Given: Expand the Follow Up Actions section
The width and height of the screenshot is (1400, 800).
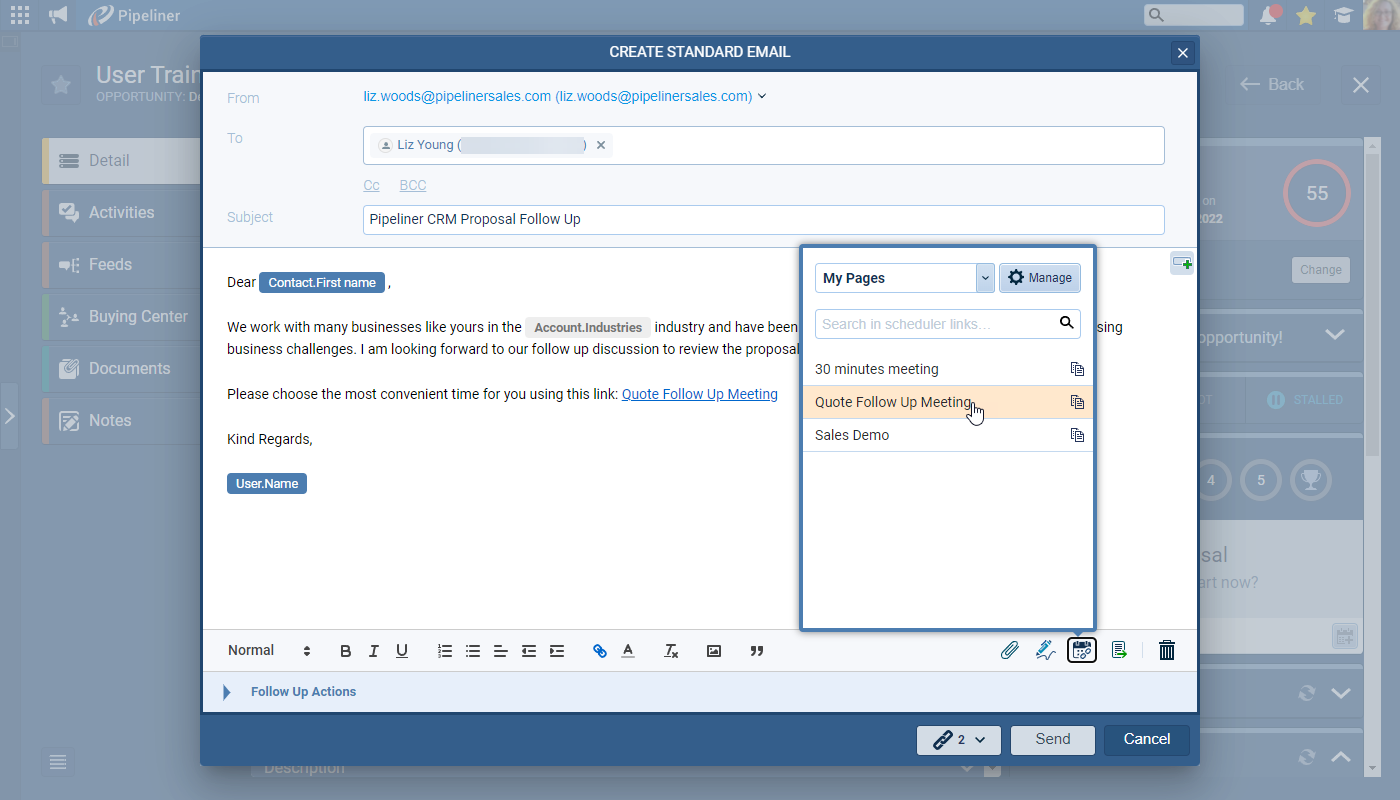Looking at the screenshot, I should 227,692.
